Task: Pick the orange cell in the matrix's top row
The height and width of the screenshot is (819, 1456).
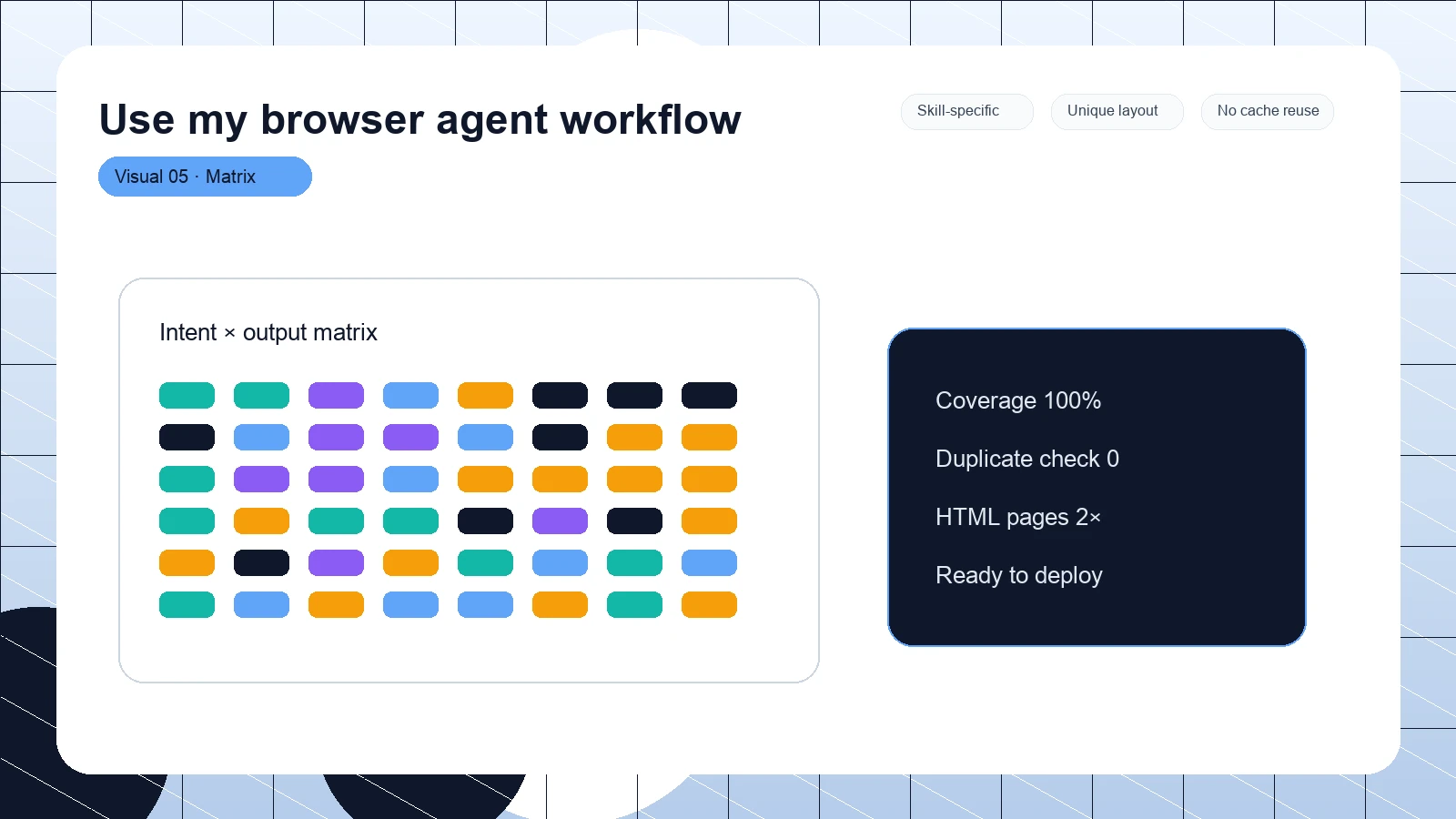Action: click(x=485, y=396)
